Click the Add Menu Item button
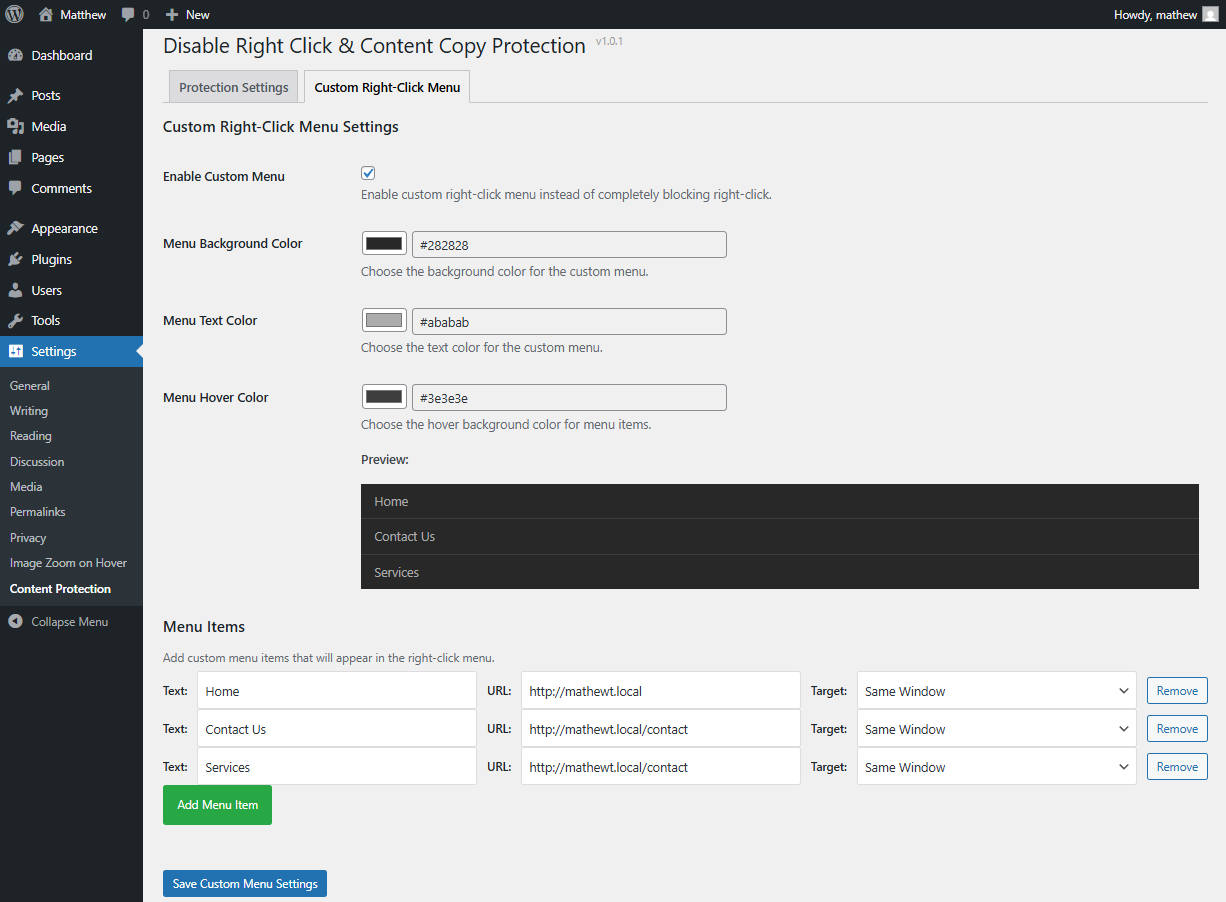The image size is (1226, 902). pos(217,805)
